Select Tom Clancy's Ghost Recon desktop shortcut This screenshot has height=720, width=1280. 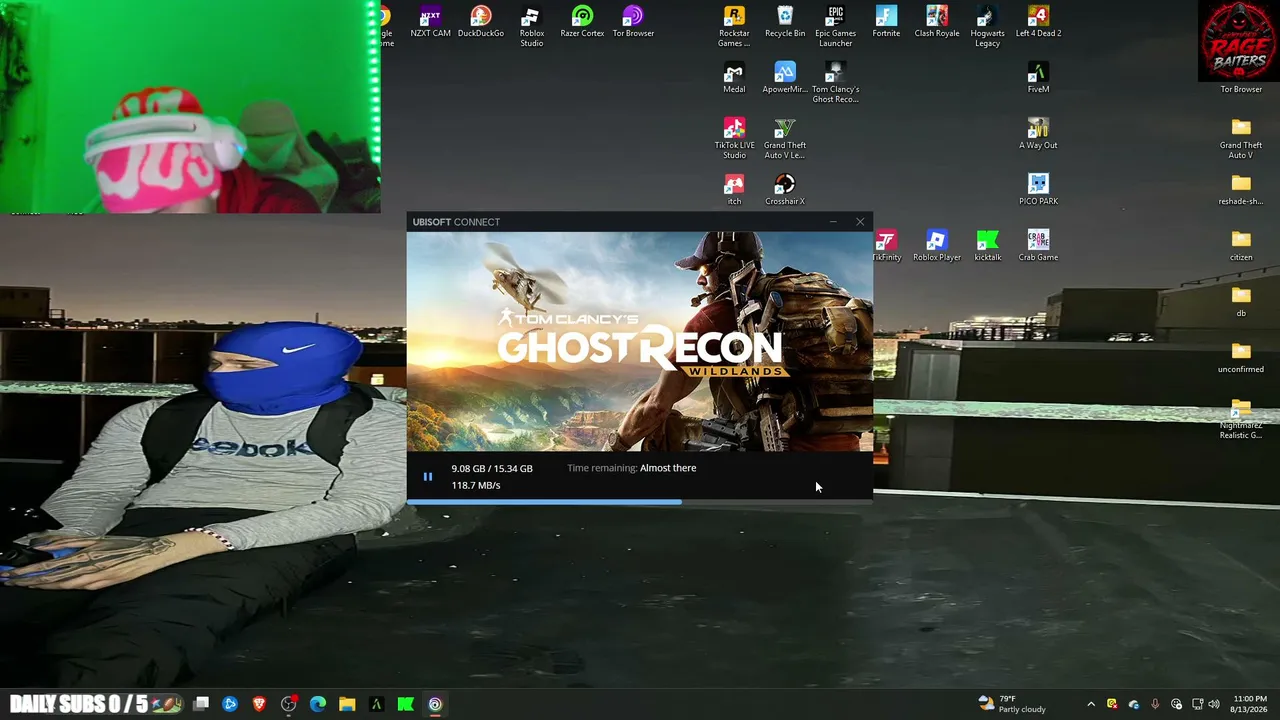click(836, 84)
